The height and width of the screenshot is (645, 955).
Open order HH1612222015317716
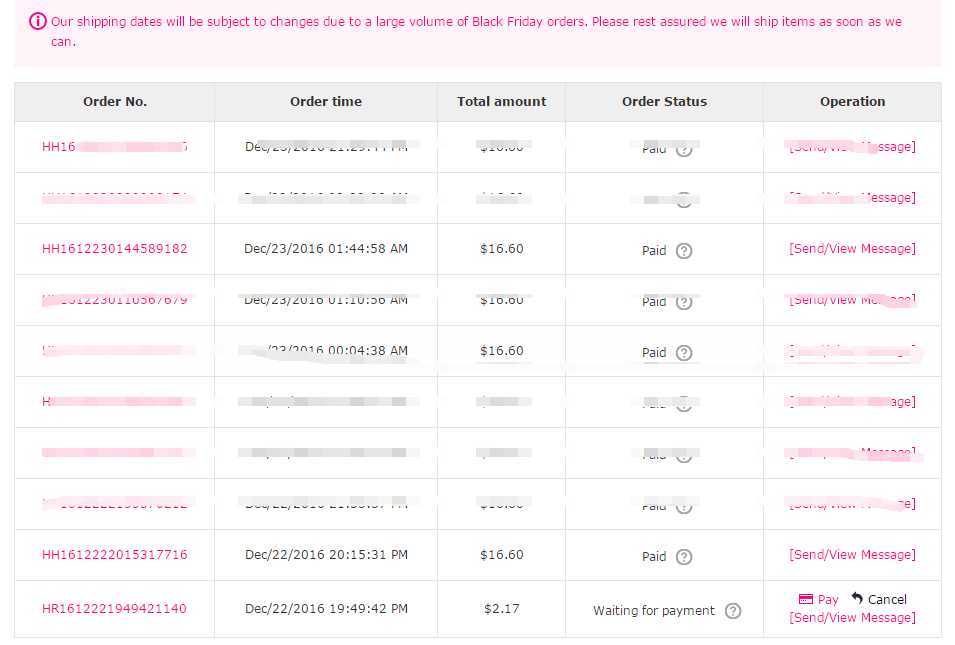pos(115,555)
